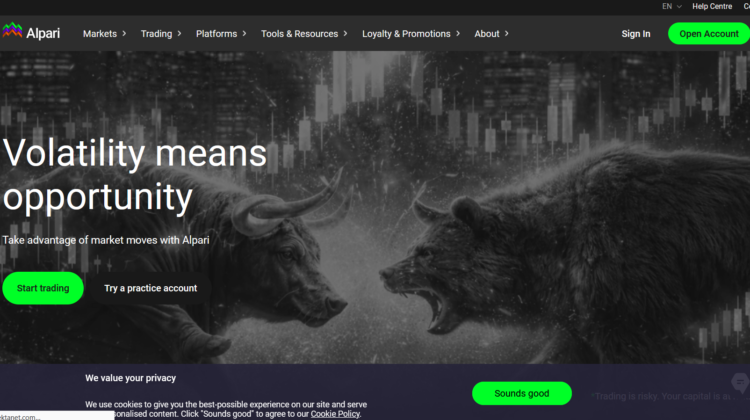
Task: Click the About chevron arrow
Action: (507, 33)
